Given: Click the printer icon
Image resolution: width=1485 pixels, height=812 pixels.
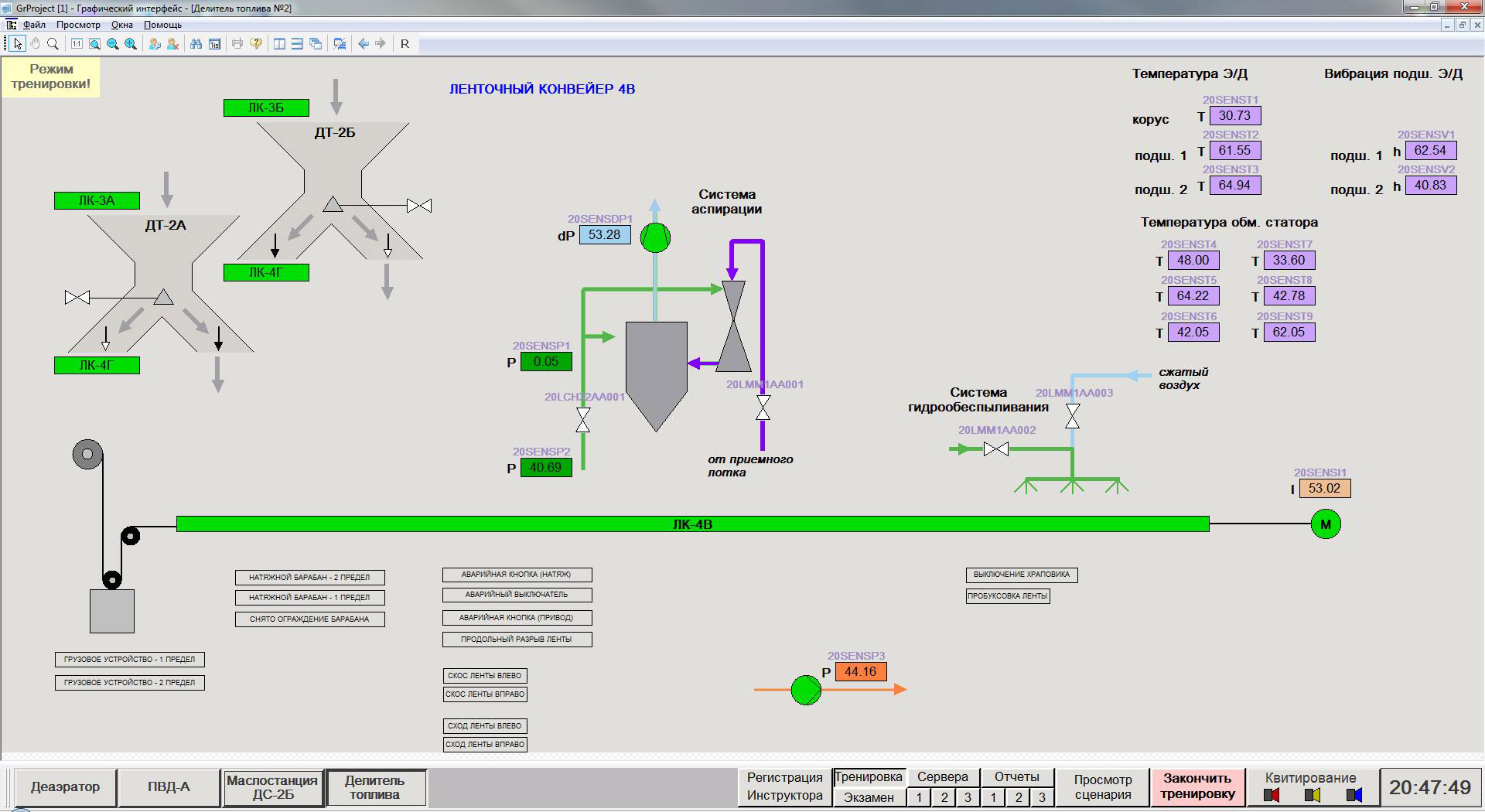Looking at the screenshot, I should [237, 44].
